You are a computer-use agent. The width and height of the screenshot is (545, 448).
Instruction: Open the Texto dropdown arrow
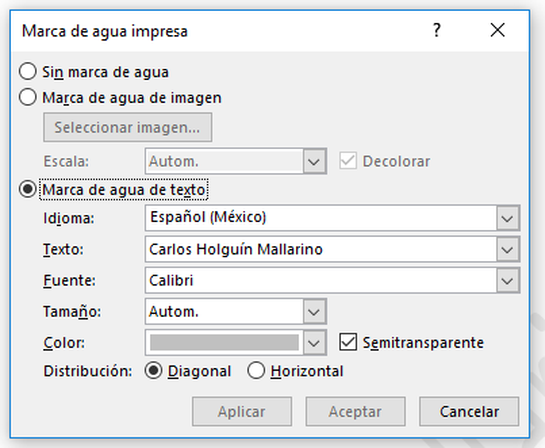tap(507, 250)
